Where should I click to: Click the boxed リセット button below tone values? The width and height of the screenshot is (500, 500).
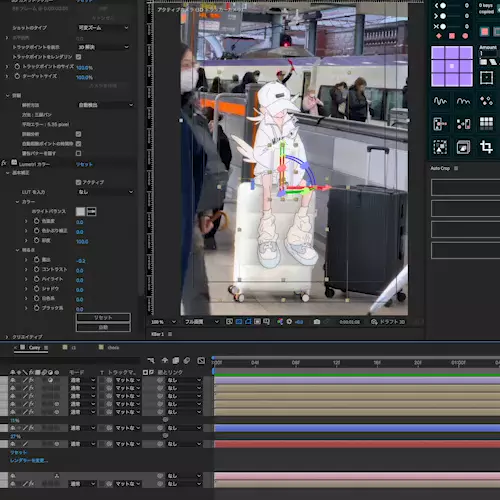(x=103, y=317)
